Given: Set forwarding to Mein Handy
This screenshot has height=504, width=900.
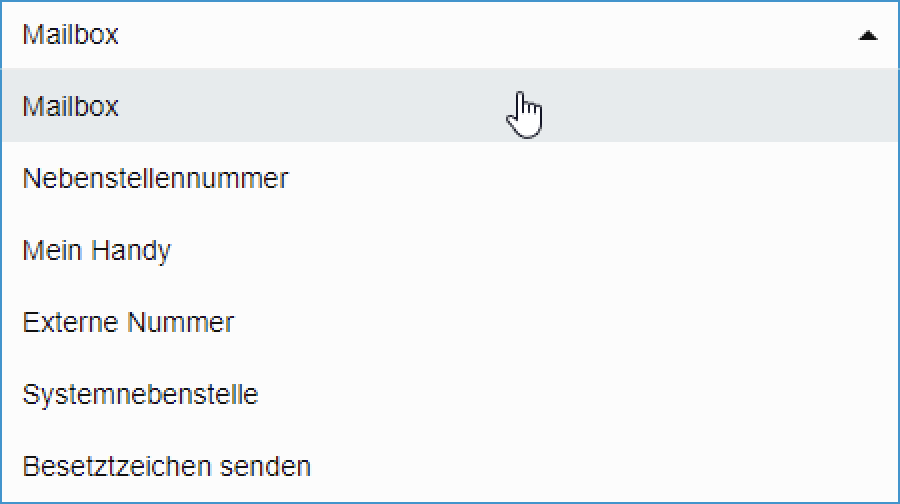Looking at the screenshot, I should [97, 250].
